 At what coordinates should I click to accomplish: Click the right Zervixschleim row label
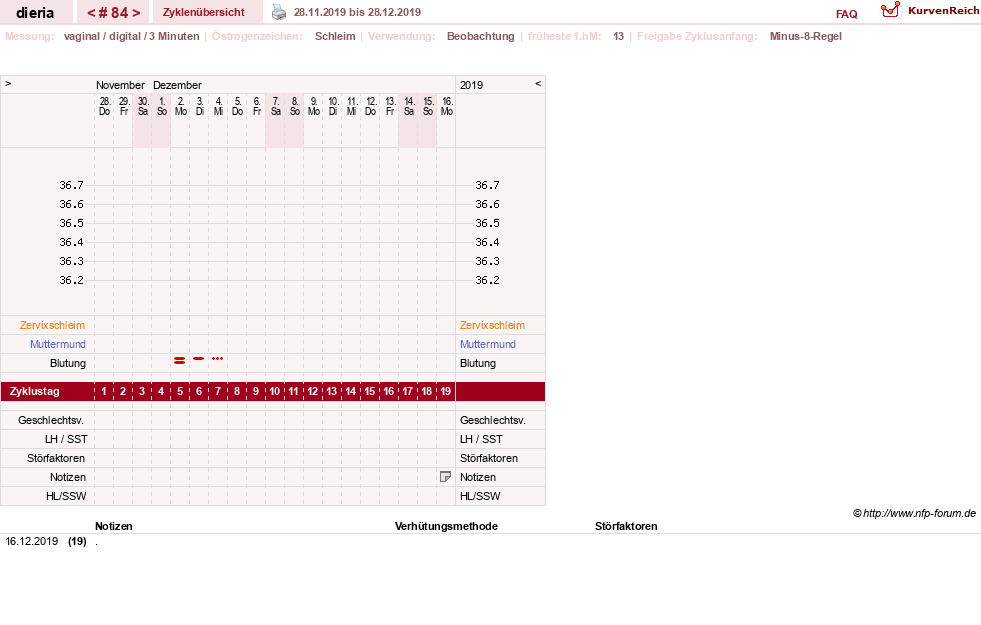492,325
